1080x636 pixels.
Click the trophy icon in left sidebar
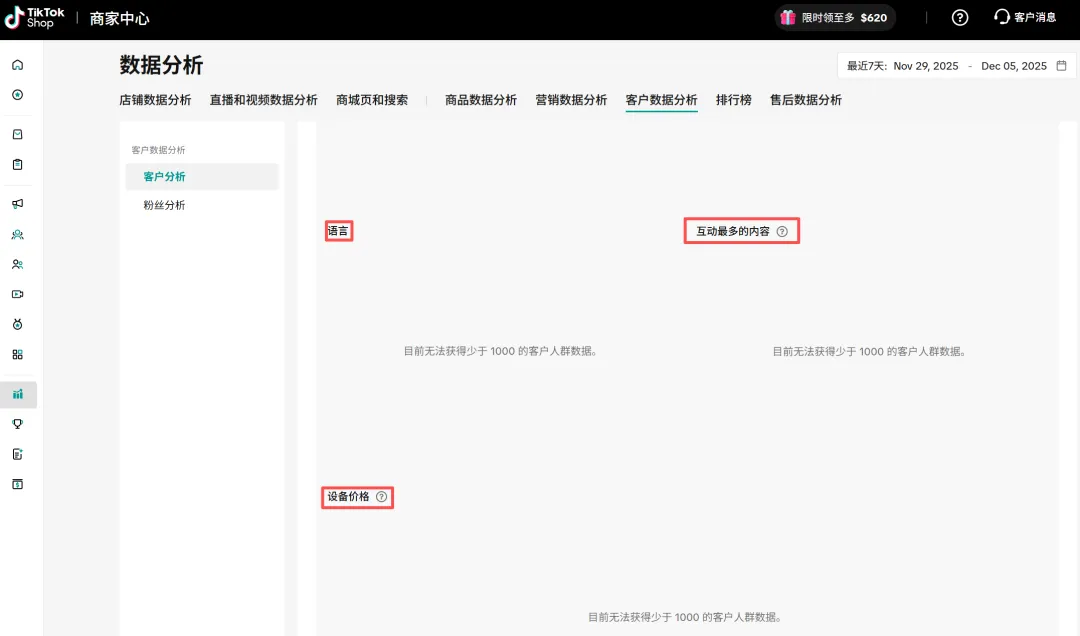pyautogui.click(x=17, y=424)
